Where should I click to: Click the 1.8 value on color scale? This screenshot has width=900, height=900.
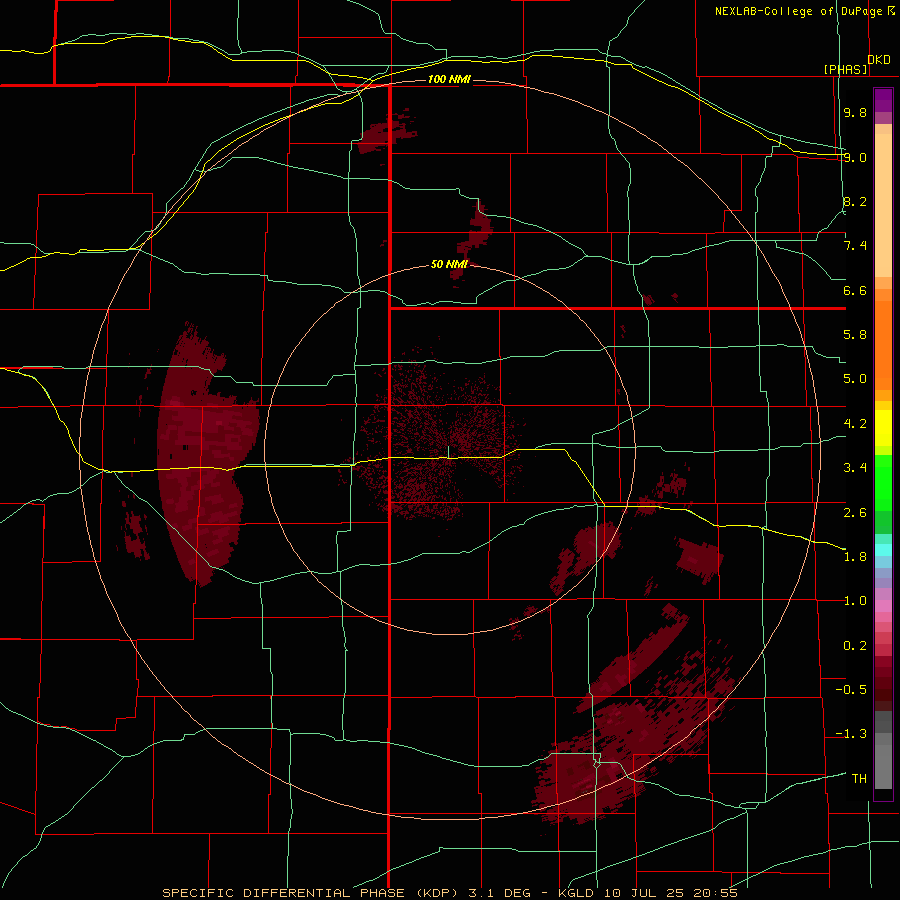(855, 557)
